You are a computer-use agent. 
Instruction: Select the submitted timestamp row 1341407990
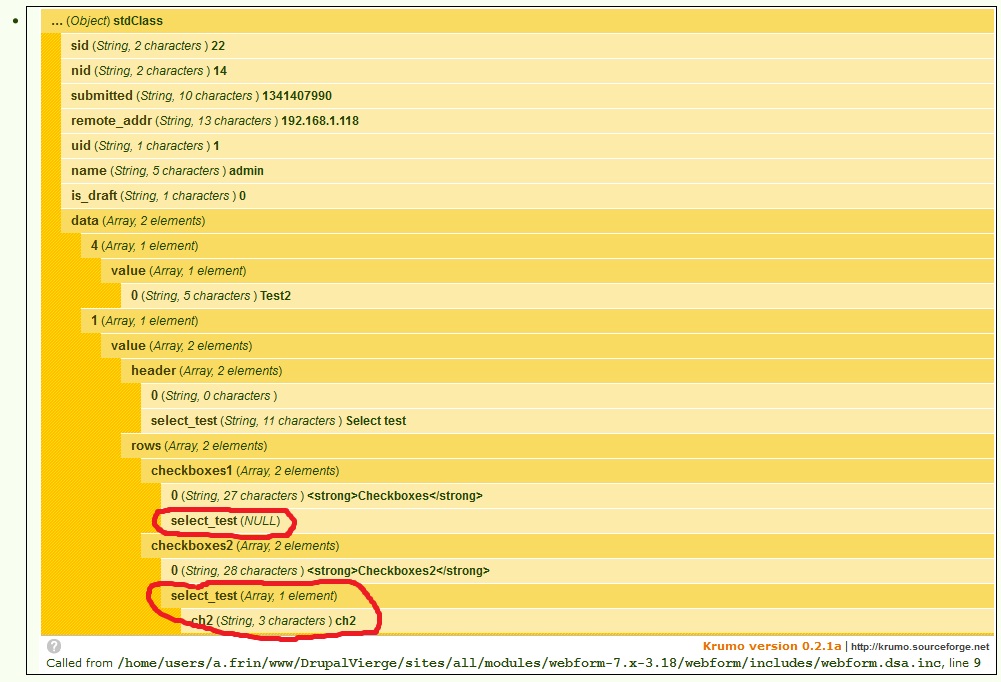pyautogui.click(x=528, y=96)
